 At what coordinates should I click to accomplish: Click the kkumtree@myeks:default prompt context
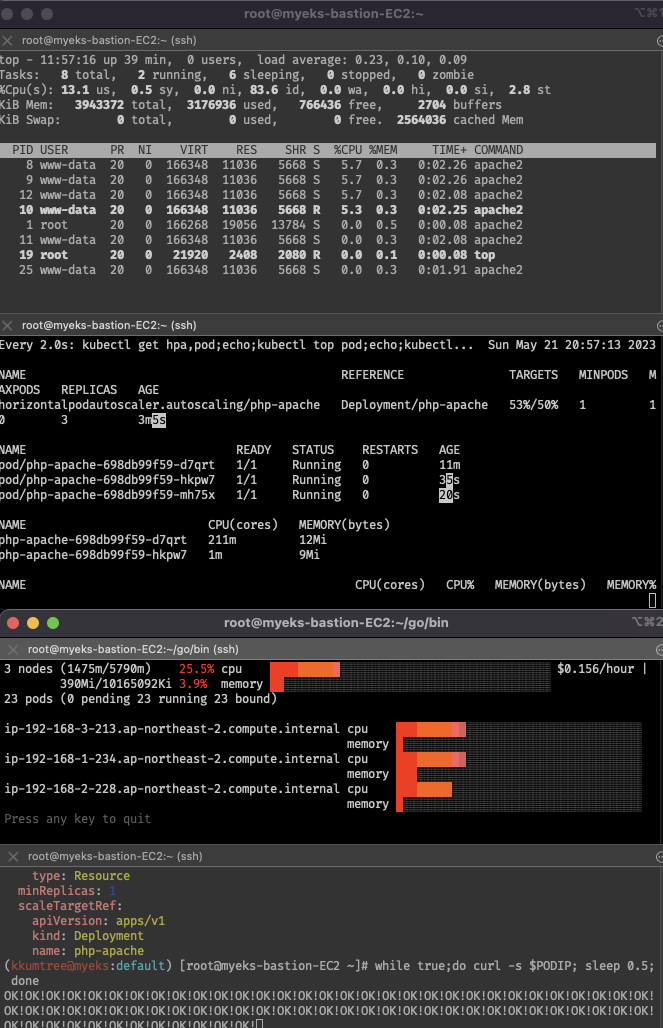coord(88,966)
